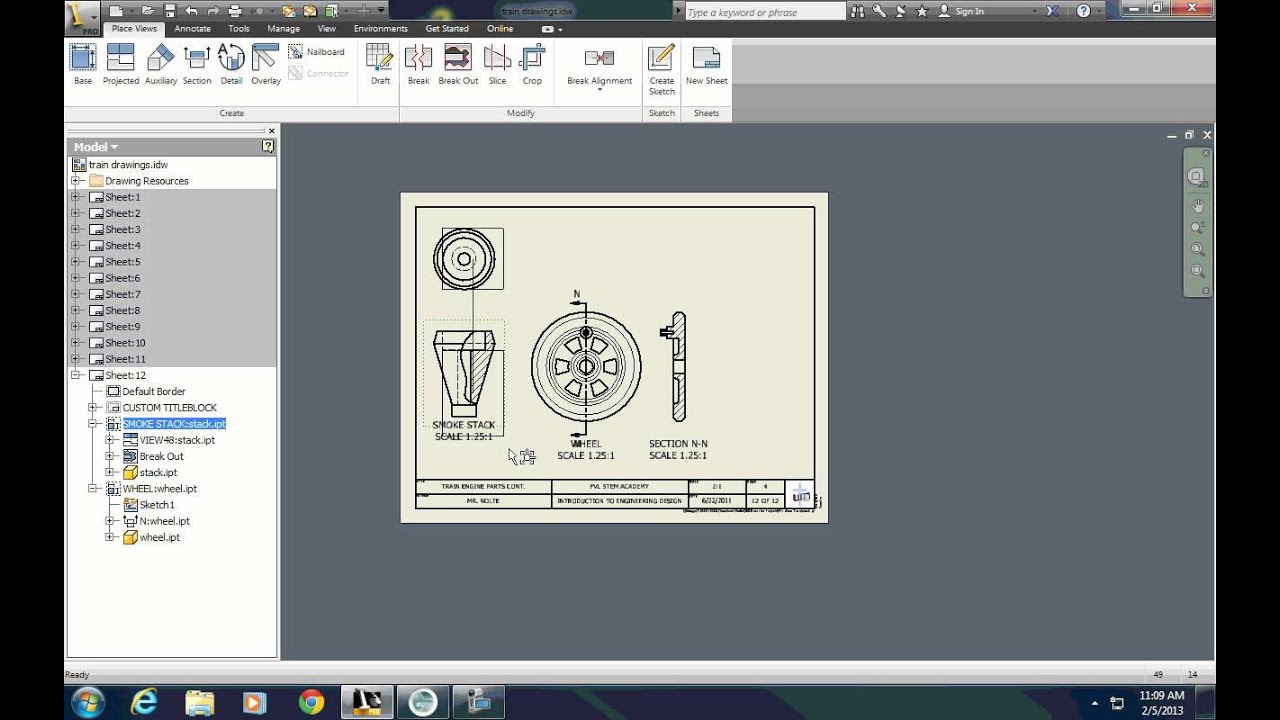Image resolution: width=1280 pixels, height=720 pixels.
Task: Expand the stack.ipt node
Action: (109, 472)
